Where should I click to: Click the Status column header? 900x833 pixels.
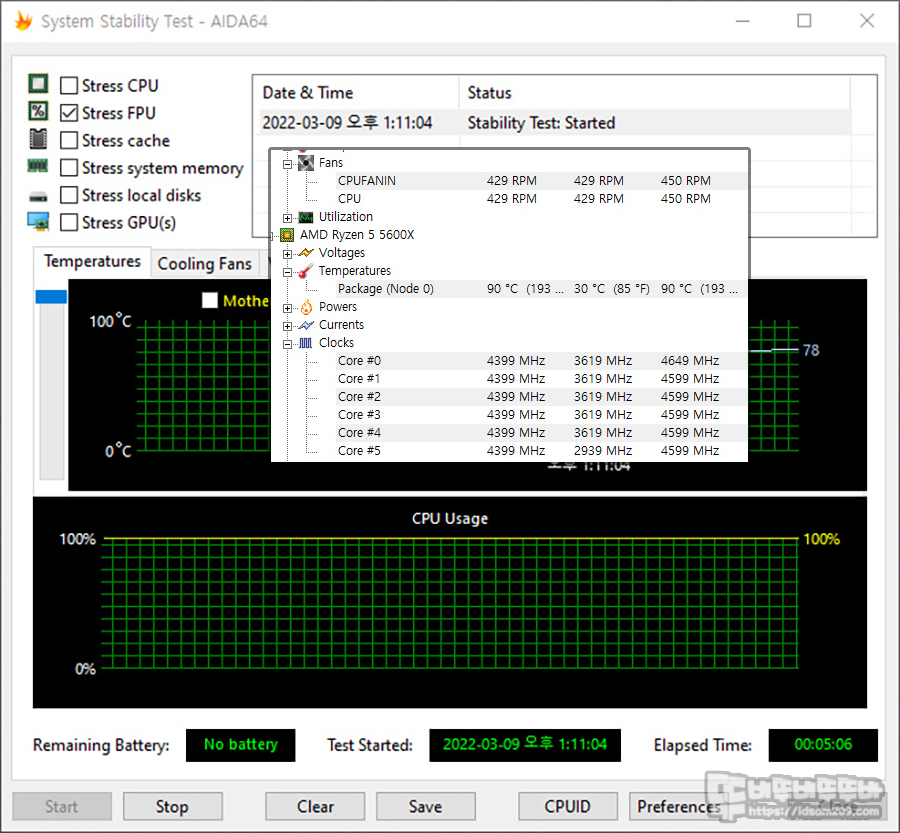[x=654, y=93]
